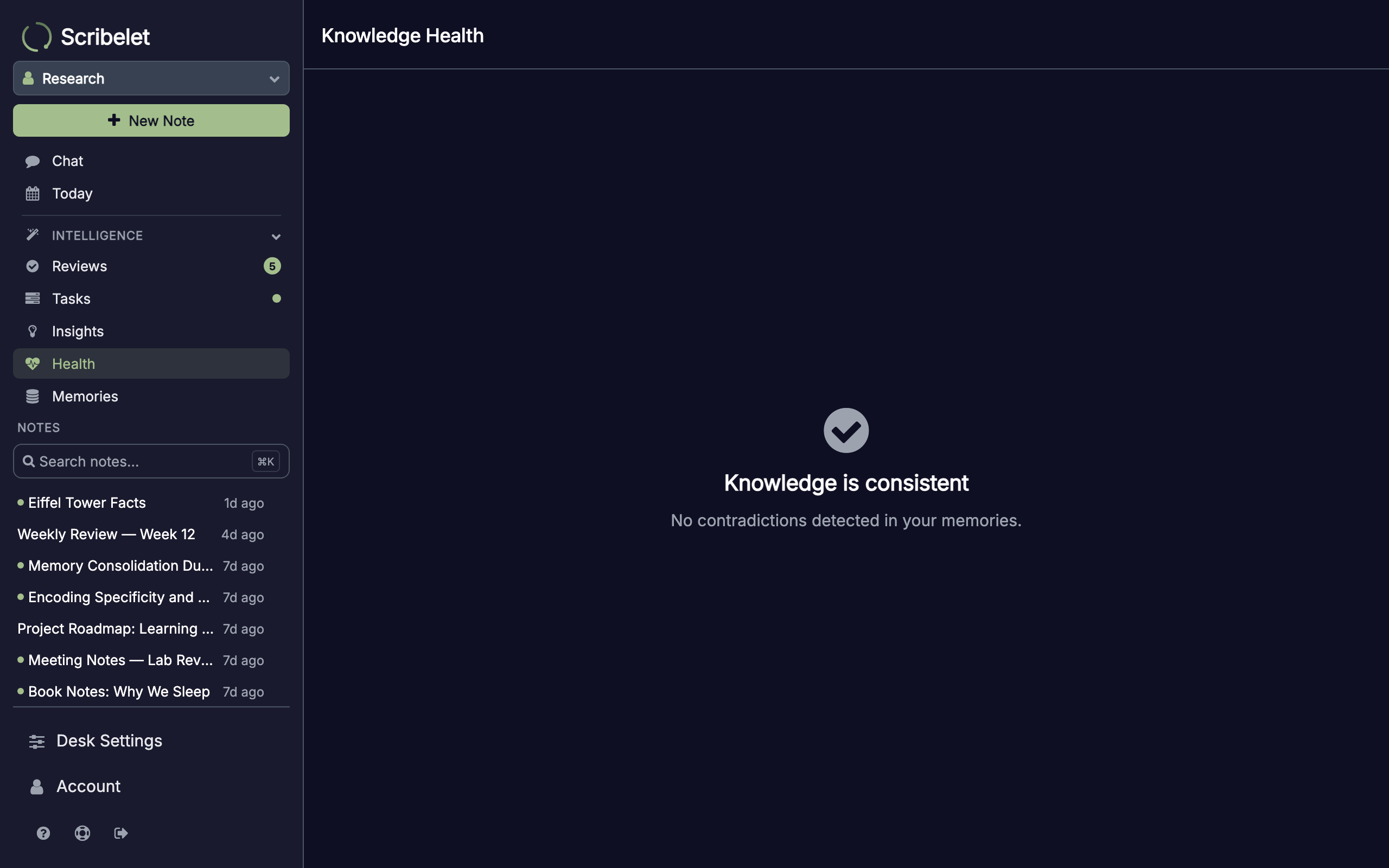Open the Chat section
The height and width of the screenshot is (868, 1389).
coord(151,161)
